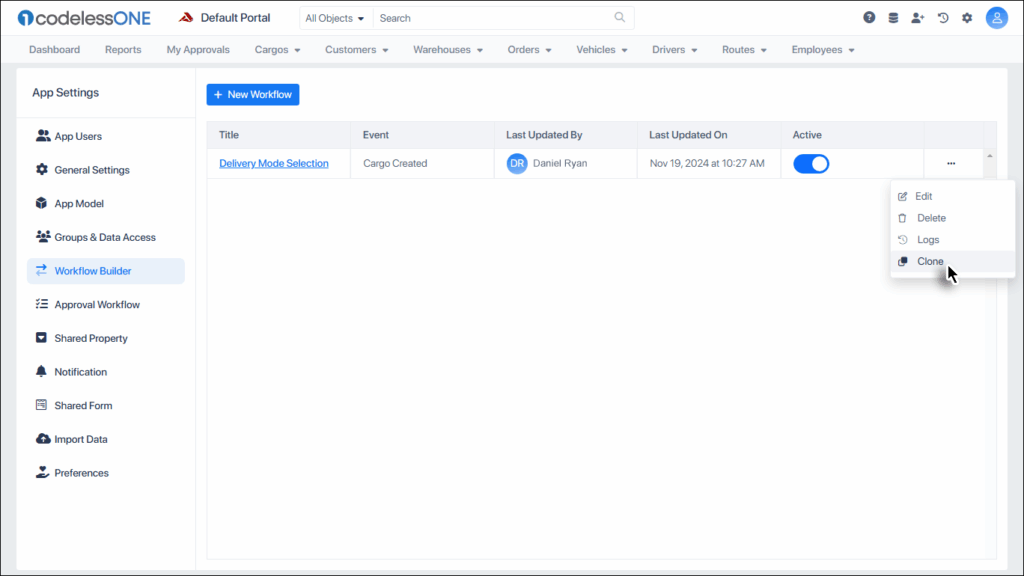1024x576 pixels.
Task: Click the New Workflow button
Action: [x=252, y=94]
